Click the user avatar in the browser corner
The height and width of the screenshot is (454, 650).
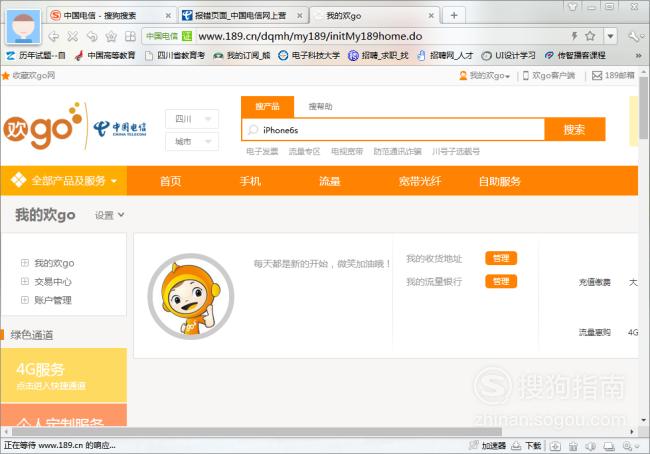pos(24,27)
